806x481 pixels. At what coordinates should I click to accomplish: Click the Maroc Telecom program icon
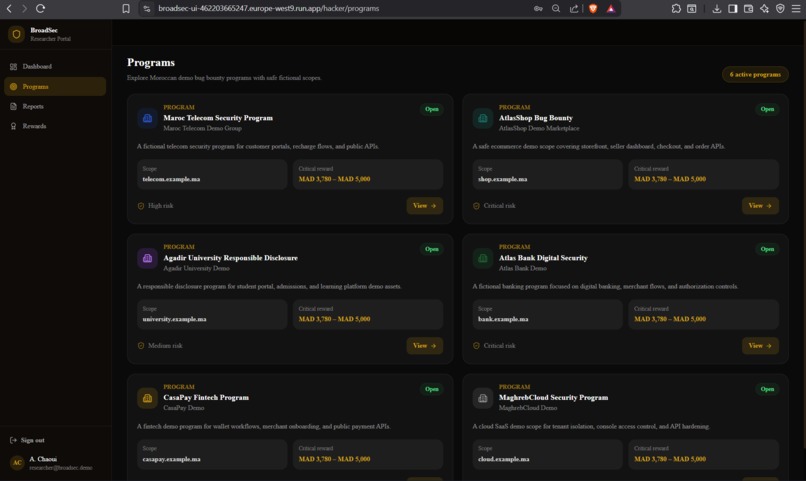(x=147, y=118)
